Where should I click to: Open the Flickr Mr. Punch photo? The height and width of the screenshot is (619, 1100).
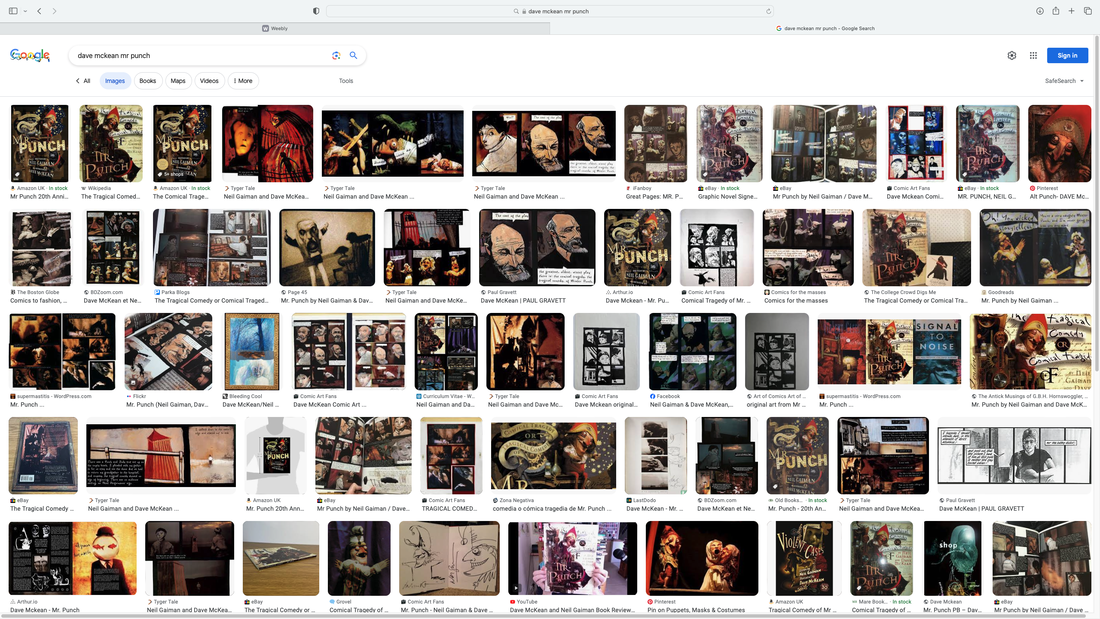[168, 352]
